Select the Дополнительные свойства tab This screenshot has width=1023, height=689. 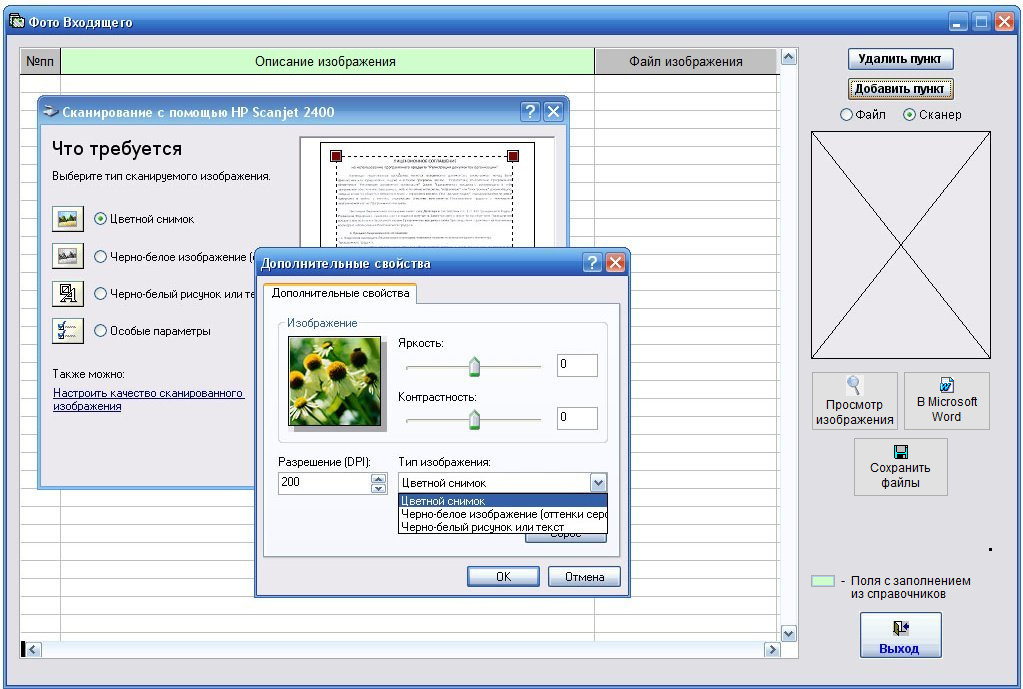[340, 293]
